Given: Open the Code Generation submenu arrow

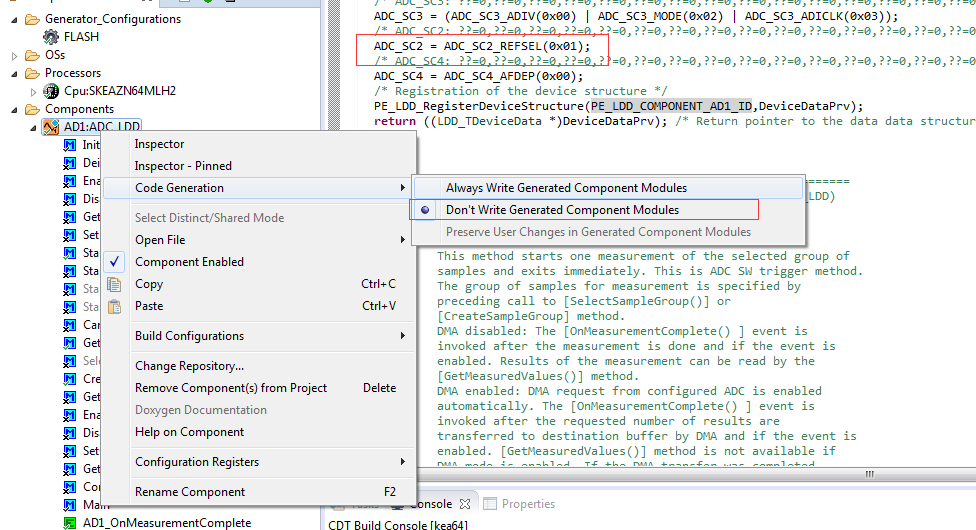Looking at the screenshot, I should tap(403, 188).
